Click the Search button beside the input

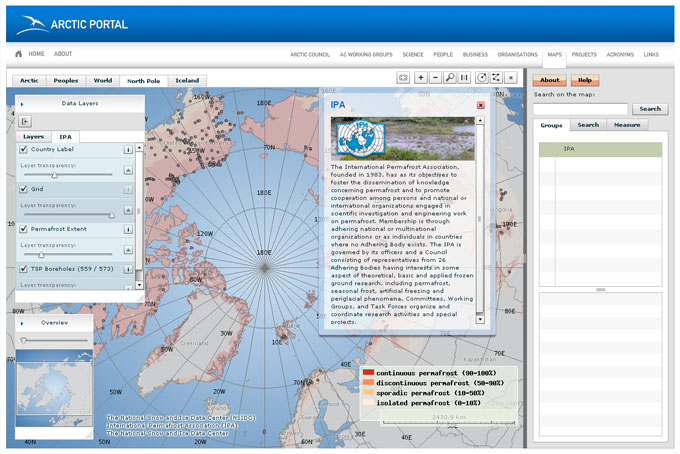[650, 109]
